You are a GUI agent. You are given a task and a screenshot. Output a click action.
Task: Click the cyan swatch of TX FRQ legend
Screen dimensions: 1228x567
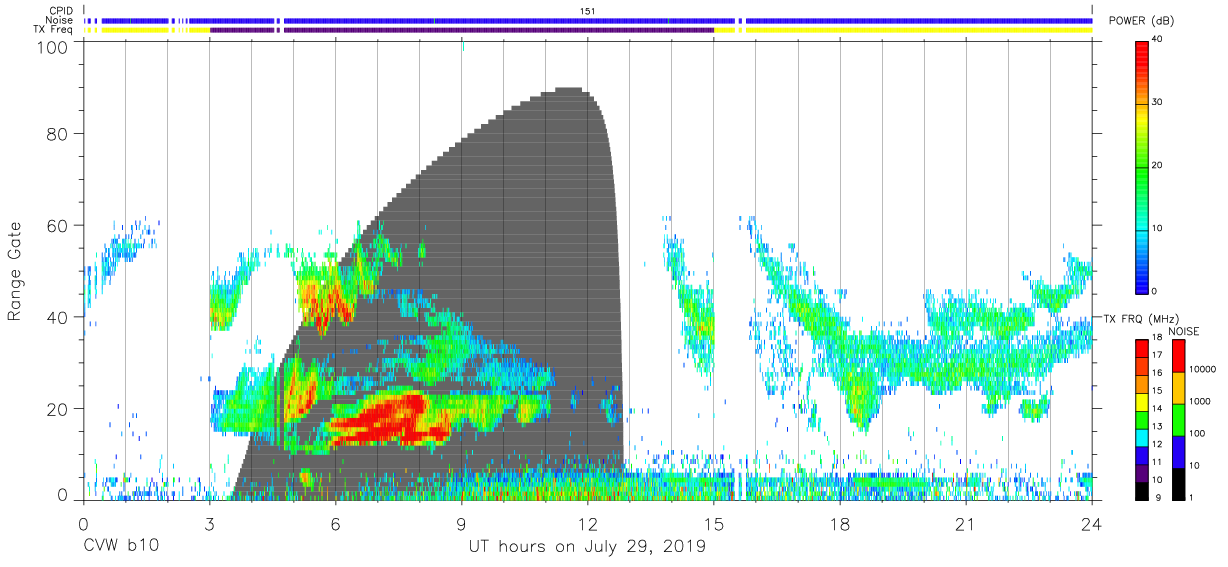tap(1141, 438)
